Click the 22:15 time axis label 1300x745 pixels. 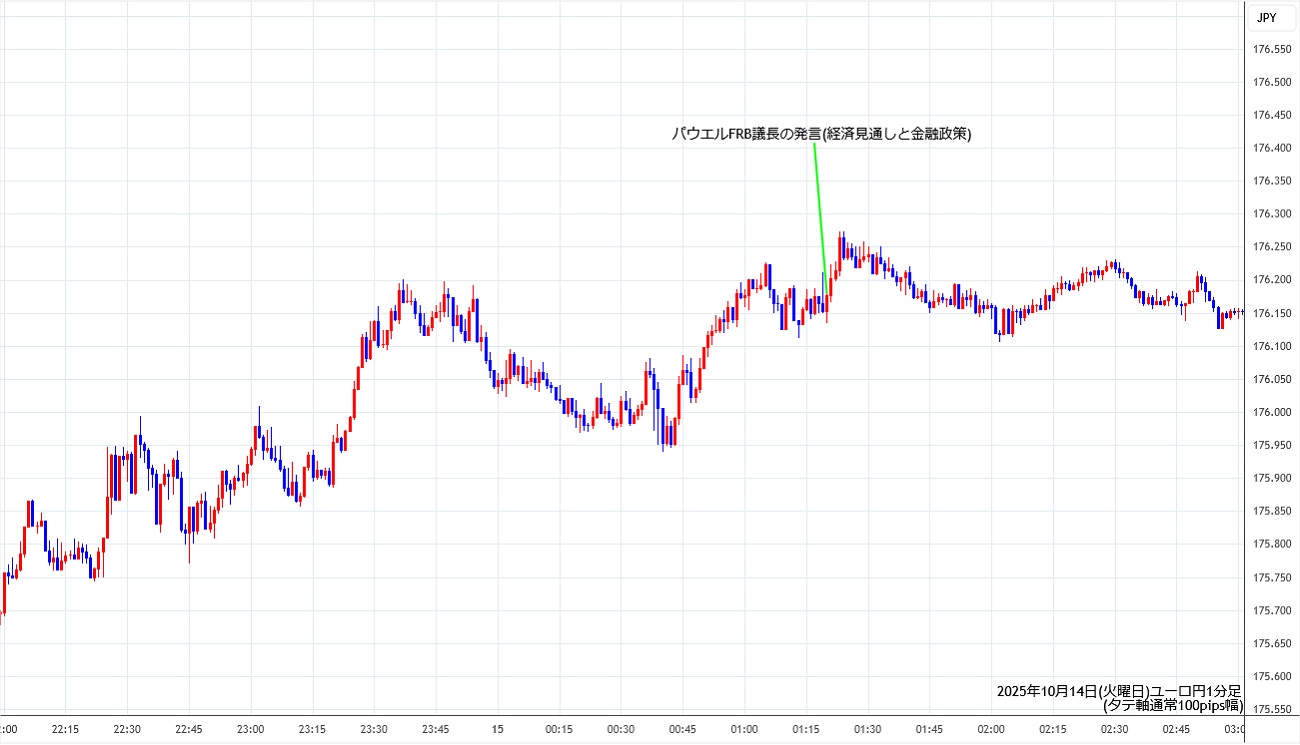coord(66,730)
